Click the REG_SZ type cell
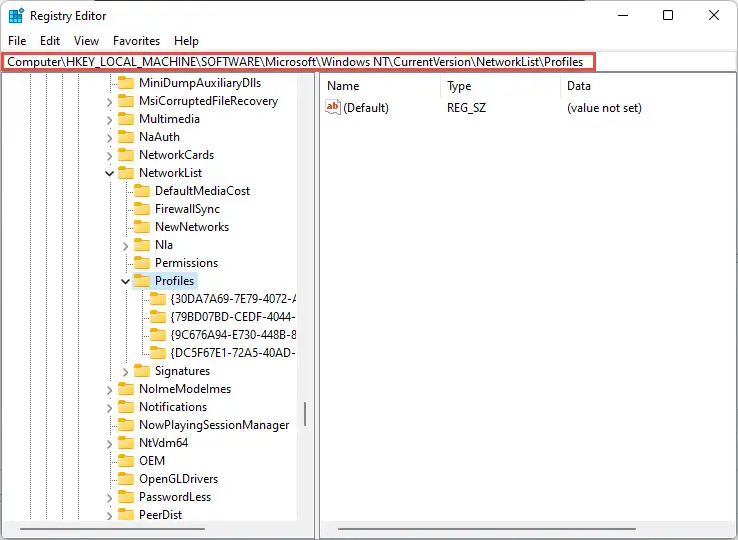 click(466, 108)
